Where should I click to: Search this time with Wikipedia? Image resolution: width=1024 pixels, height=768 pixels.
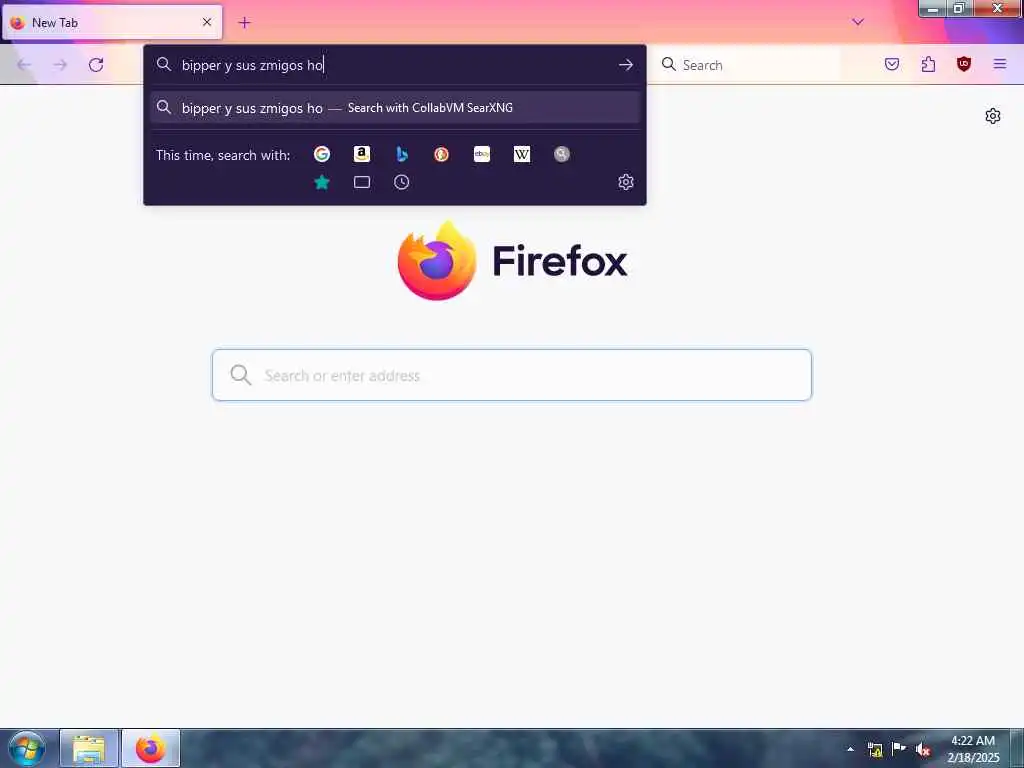pyautogui.click(x=522, y=154)
